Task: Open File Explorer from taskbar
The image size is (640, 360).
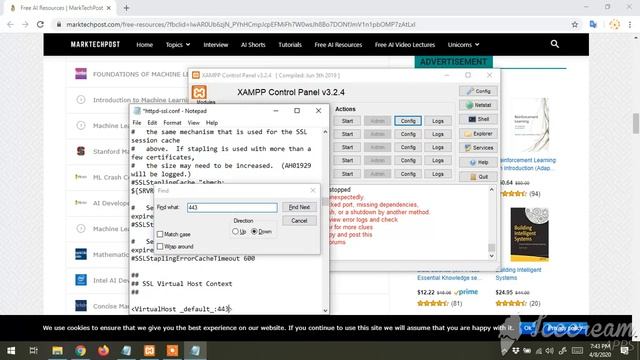Action: click(57, 351)
